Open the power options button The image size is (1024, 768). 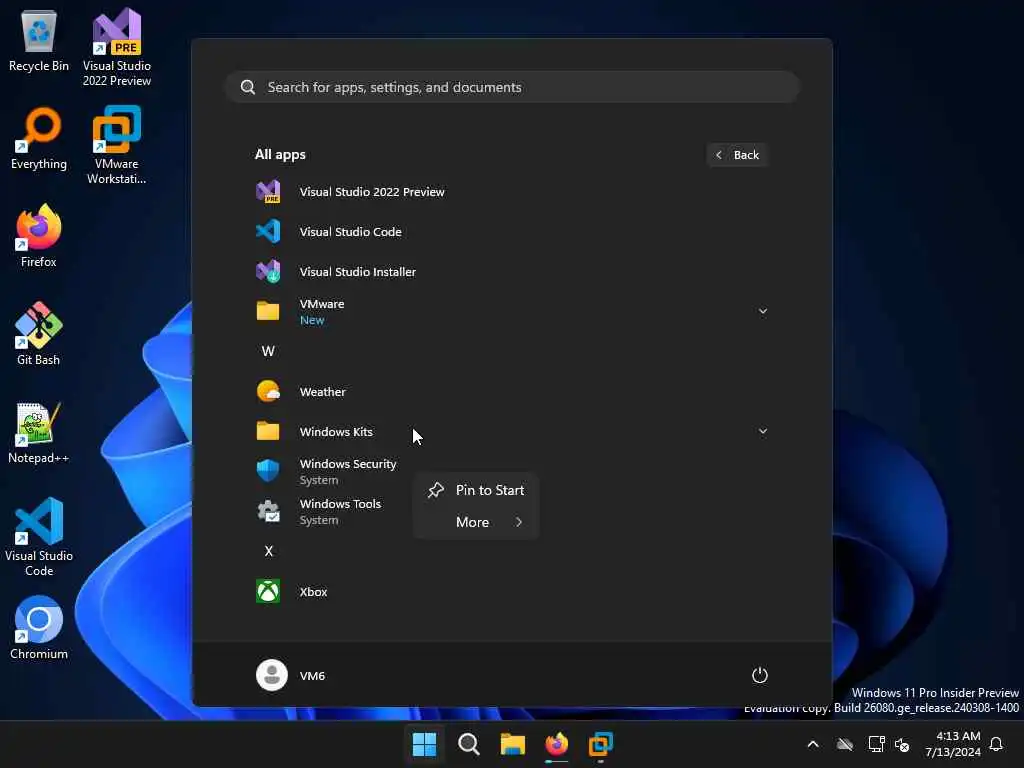[760, 675]
